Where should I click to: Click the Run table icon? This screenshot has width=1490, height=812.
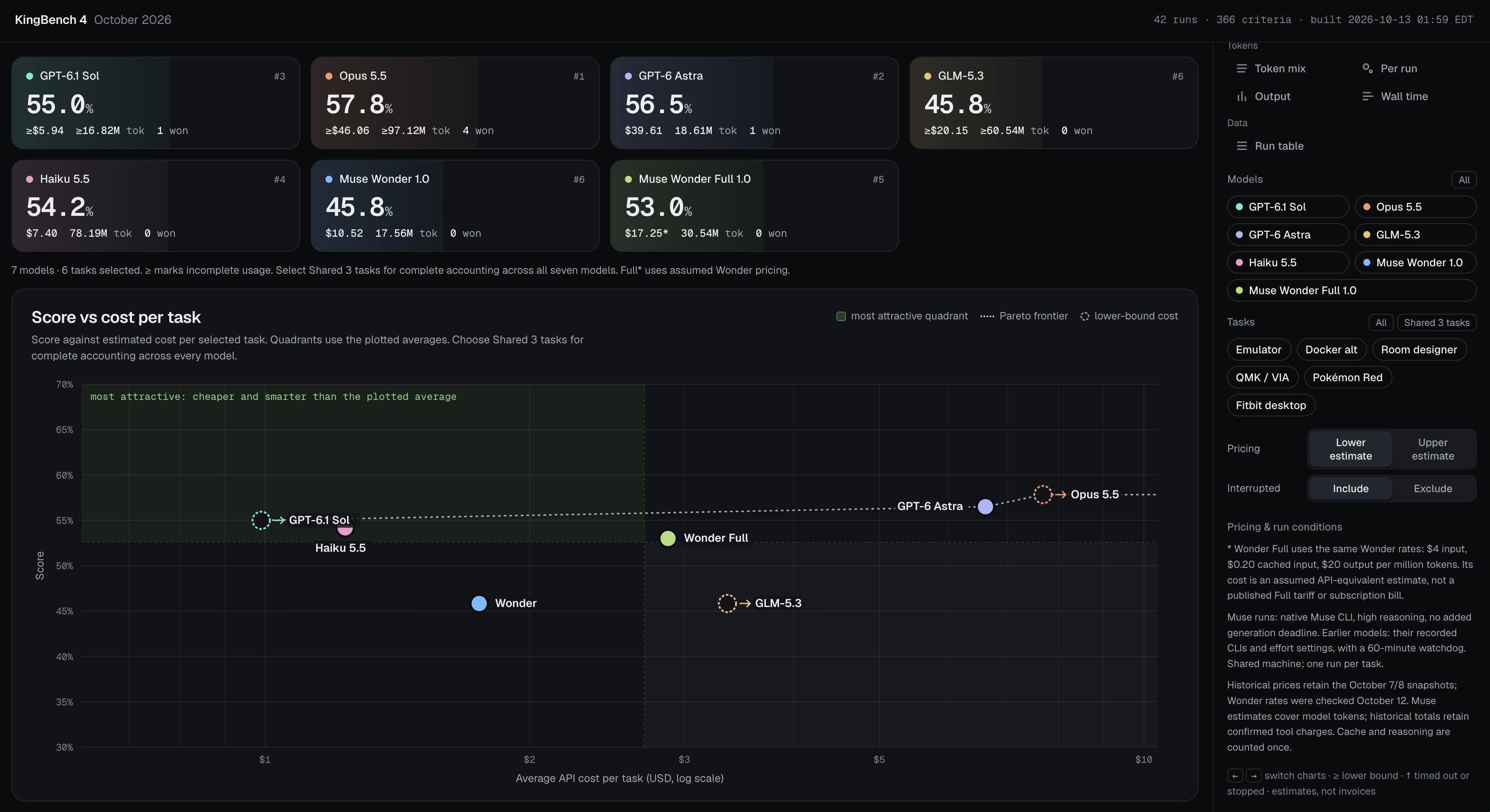[1241, 146]
